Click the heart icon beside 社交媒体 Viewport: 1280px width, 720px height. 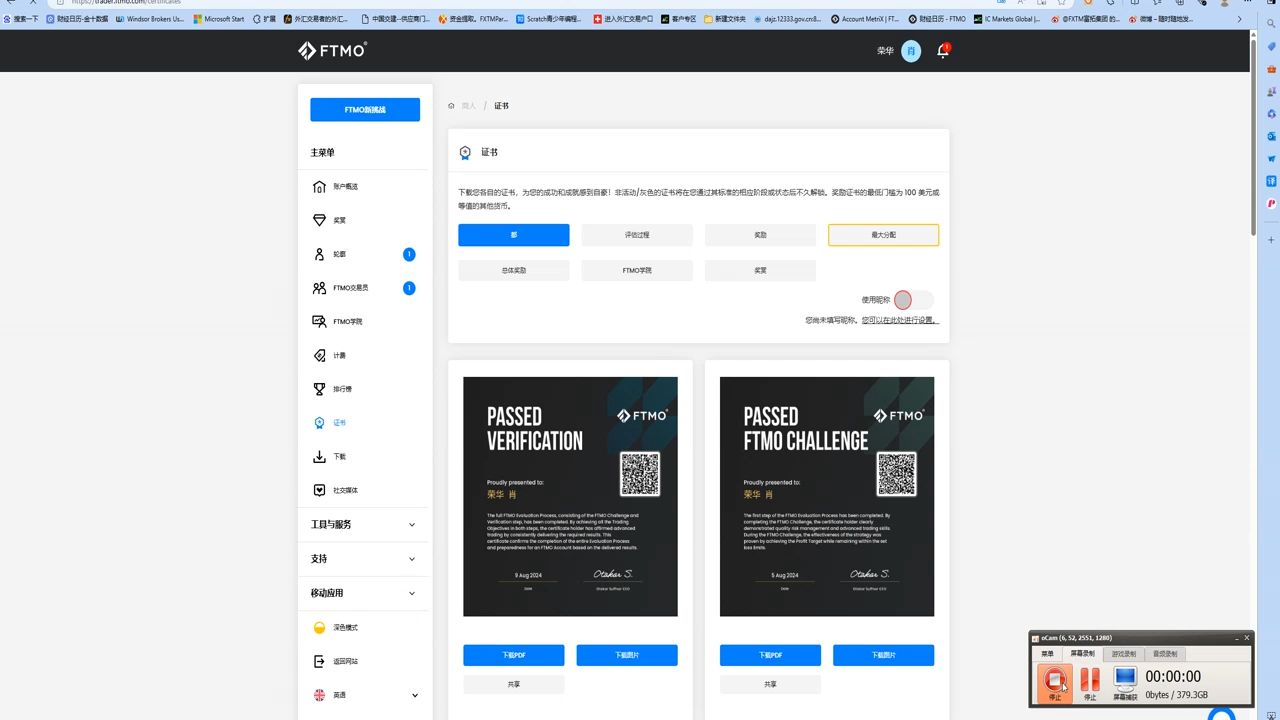319,490
